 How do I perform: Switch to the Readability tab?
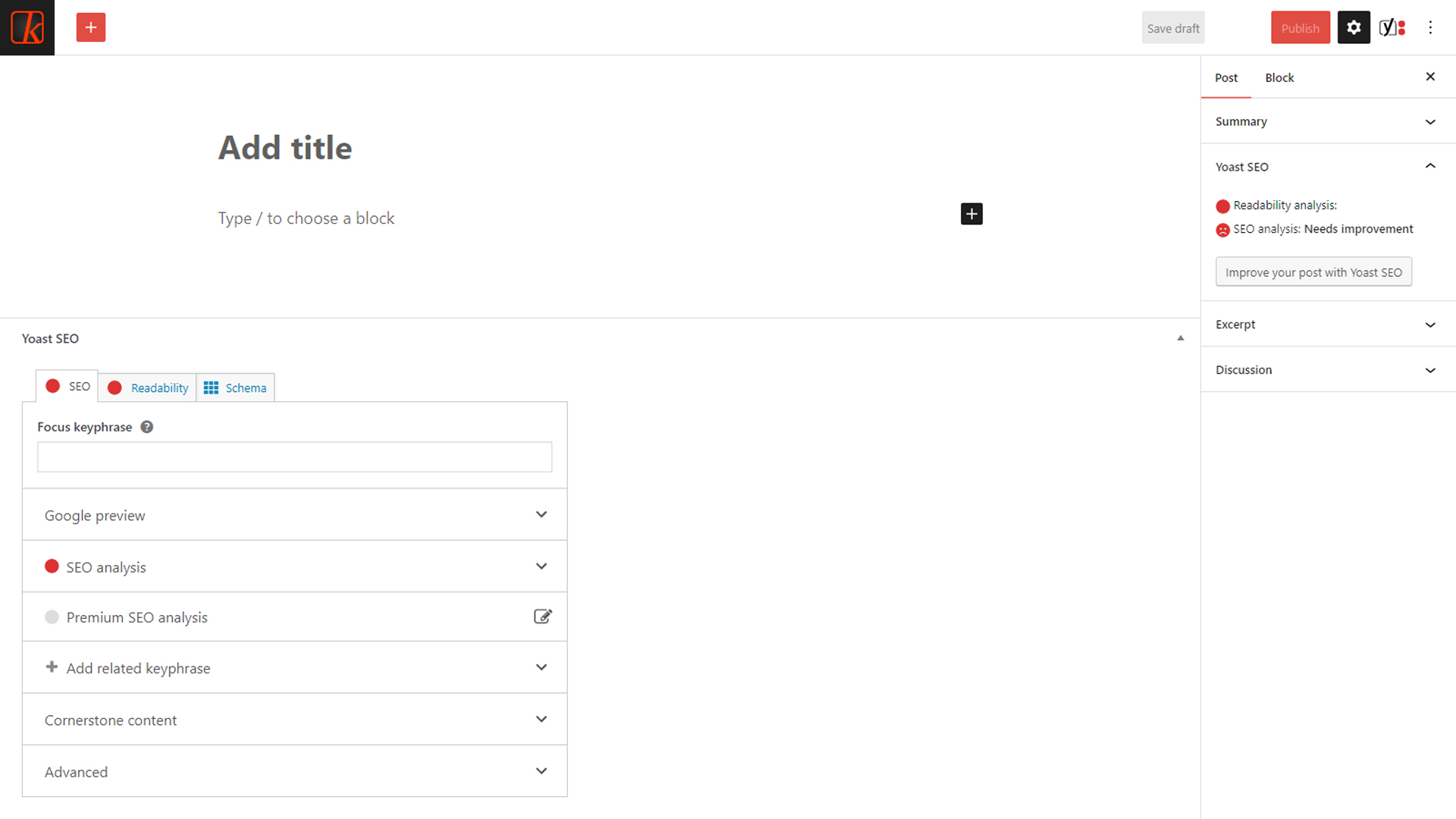click(x=148, y=388)
